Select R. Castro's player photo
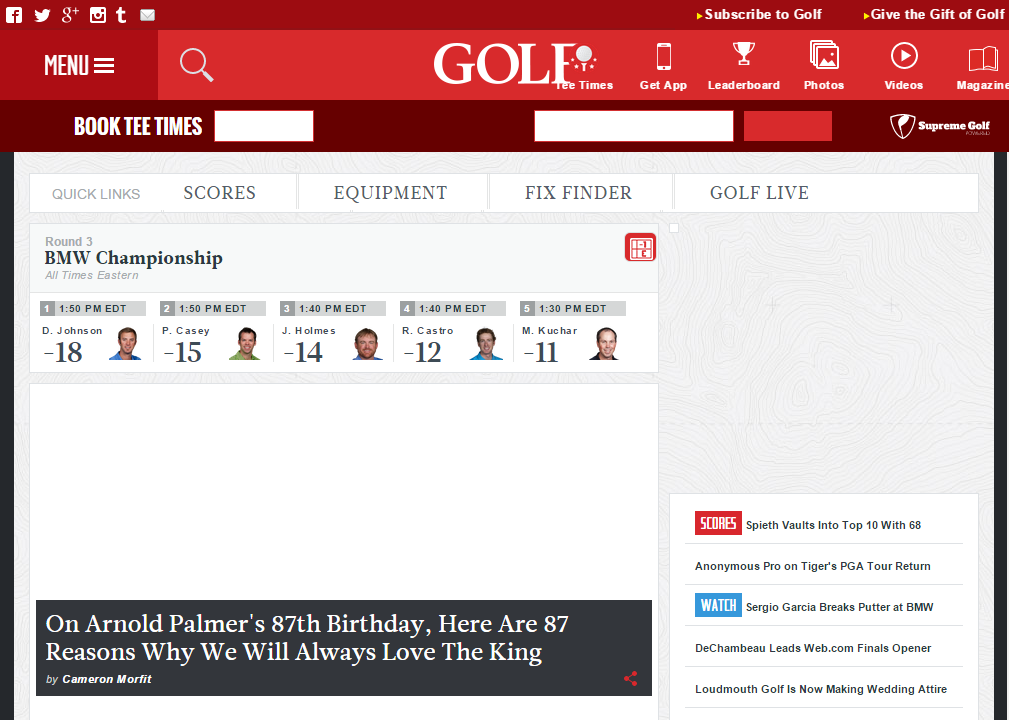Screen dimensions: 1009x720 486,344
